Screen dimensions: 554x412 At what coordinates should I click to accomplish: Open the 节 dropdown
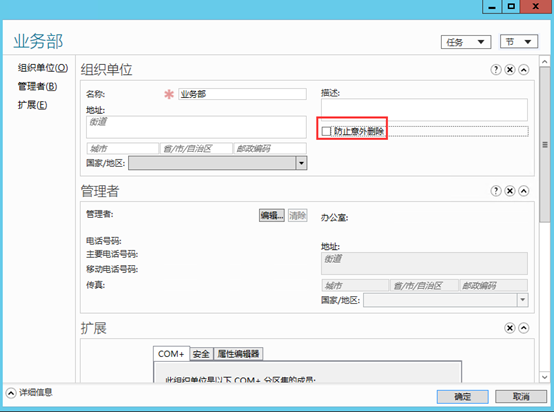coord(519,42)
